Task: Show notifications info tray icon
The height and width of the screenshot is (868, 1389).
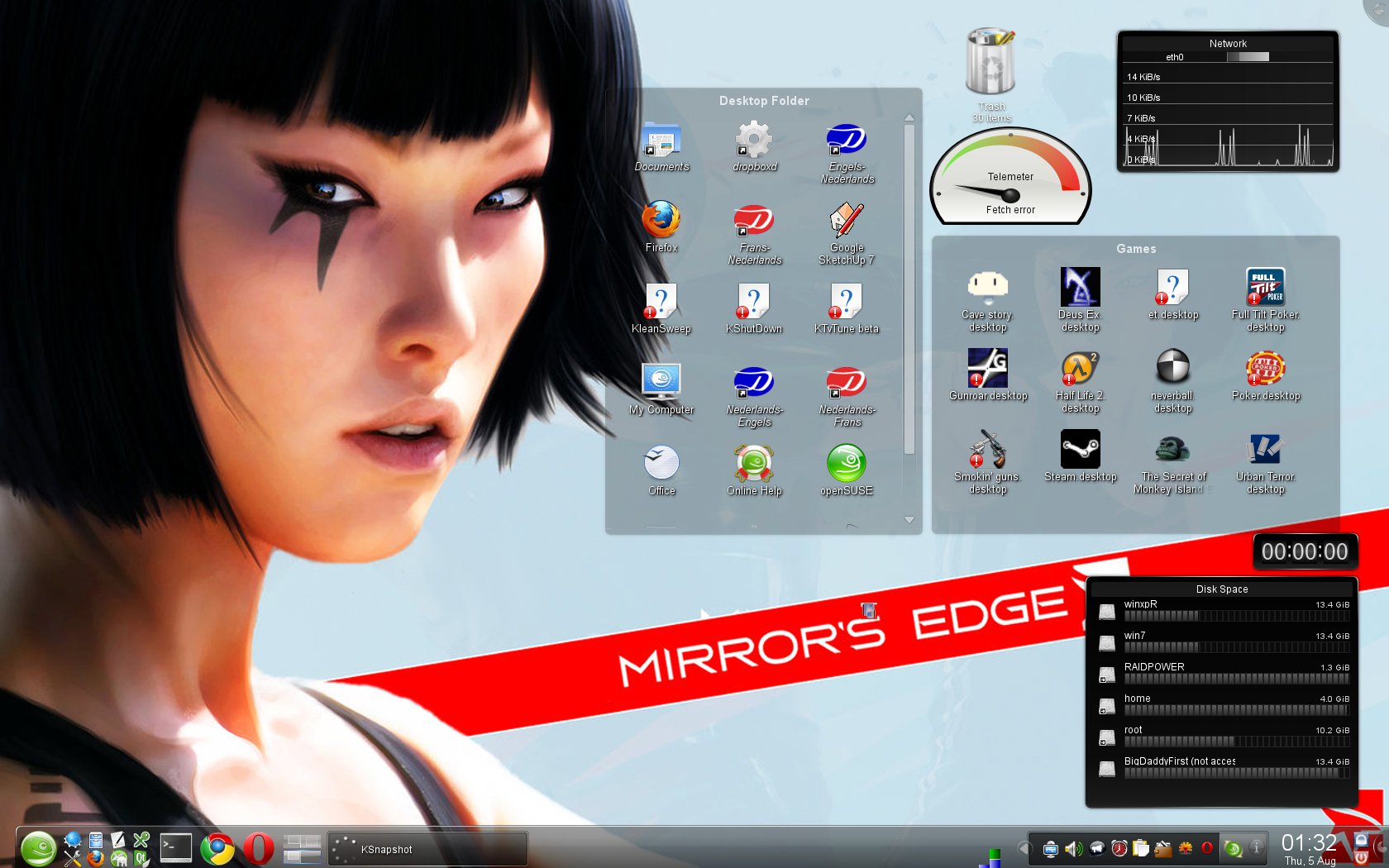Action: (1256, 847)
